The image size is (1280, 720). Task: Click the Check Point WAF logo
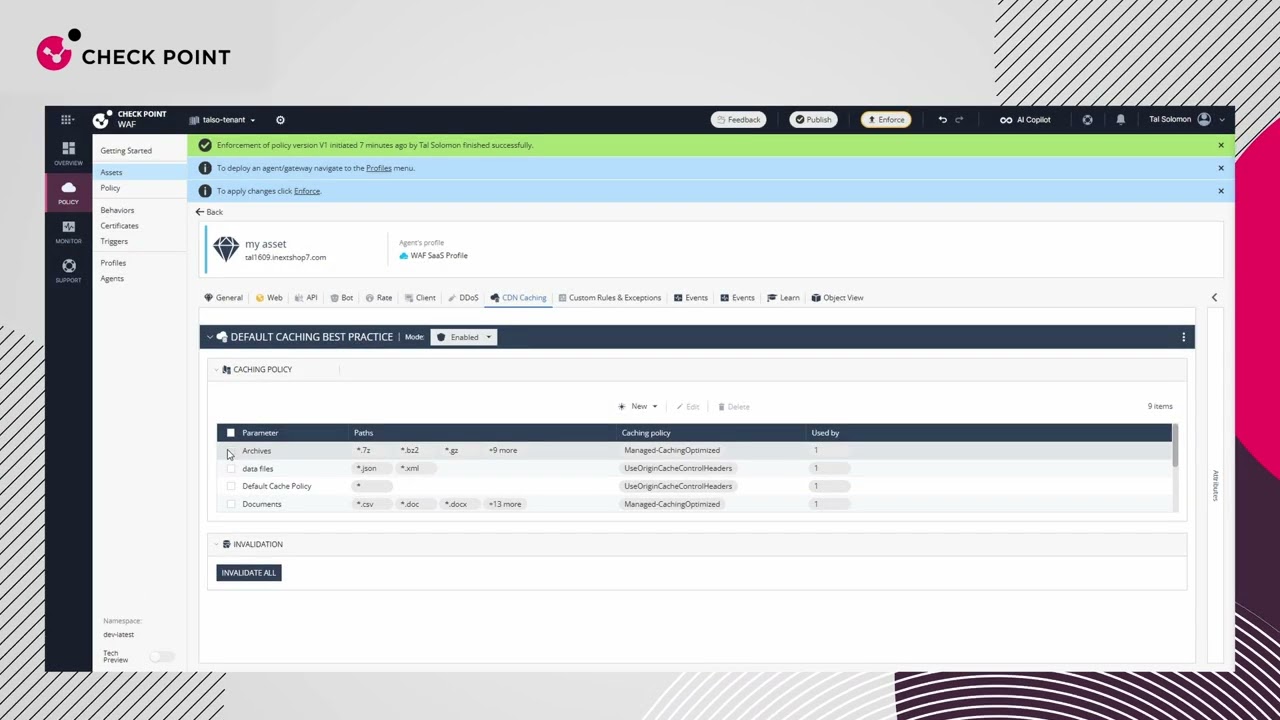coord(130,119)
